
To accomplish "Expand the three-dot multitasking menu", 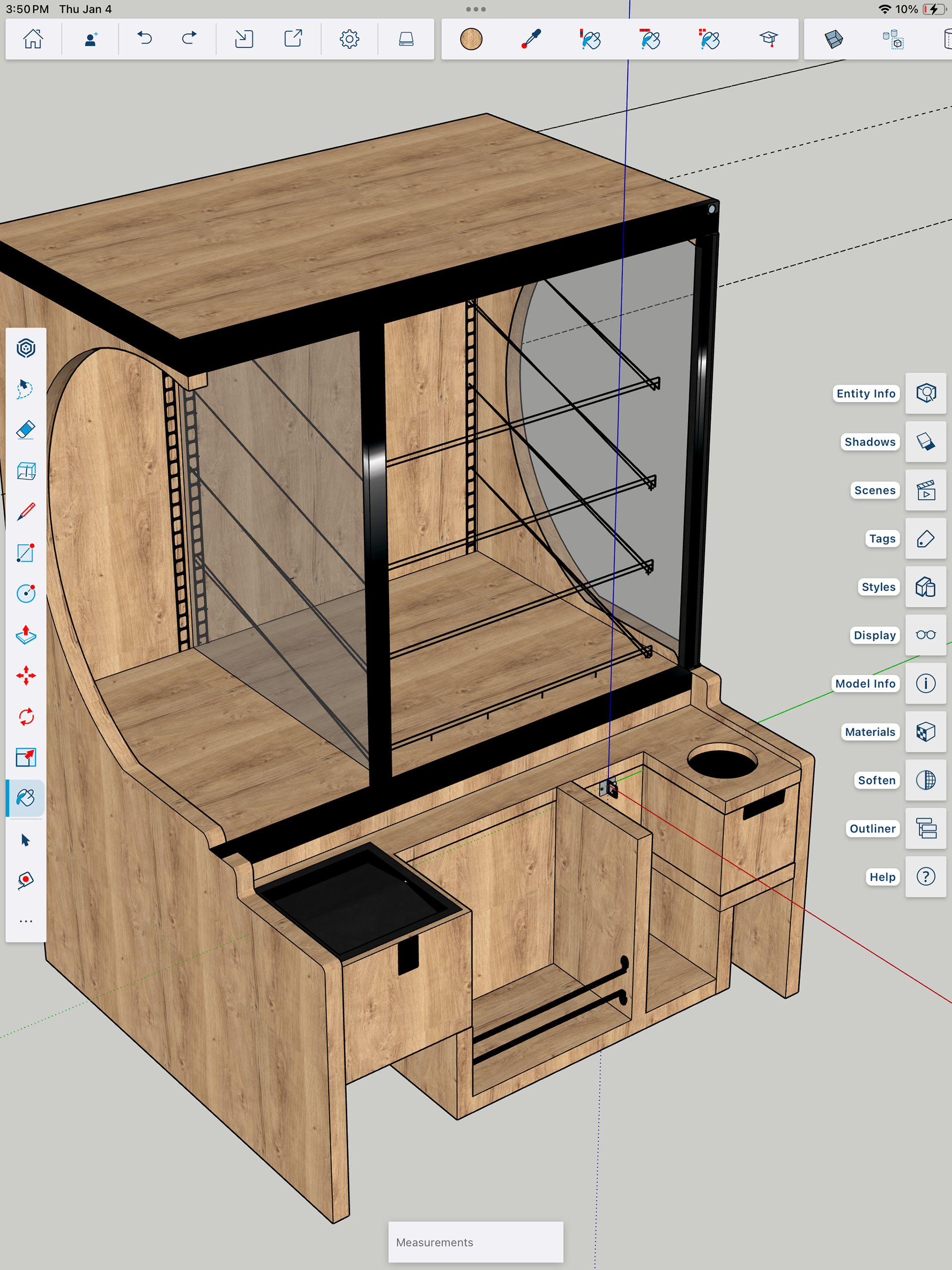I will (x=476, y=9).
